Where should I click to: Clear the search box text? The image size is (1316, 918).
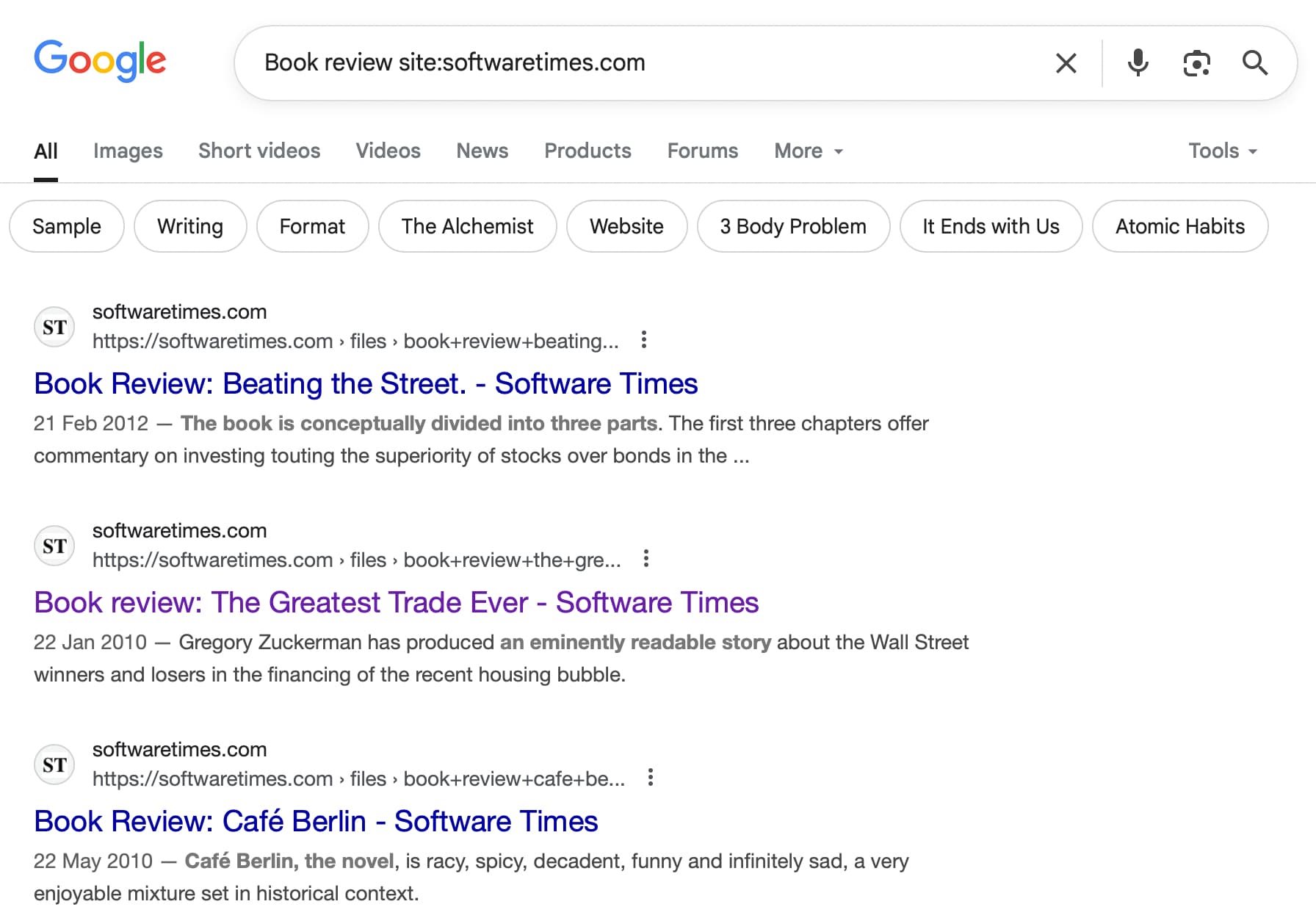point(1066,63)
